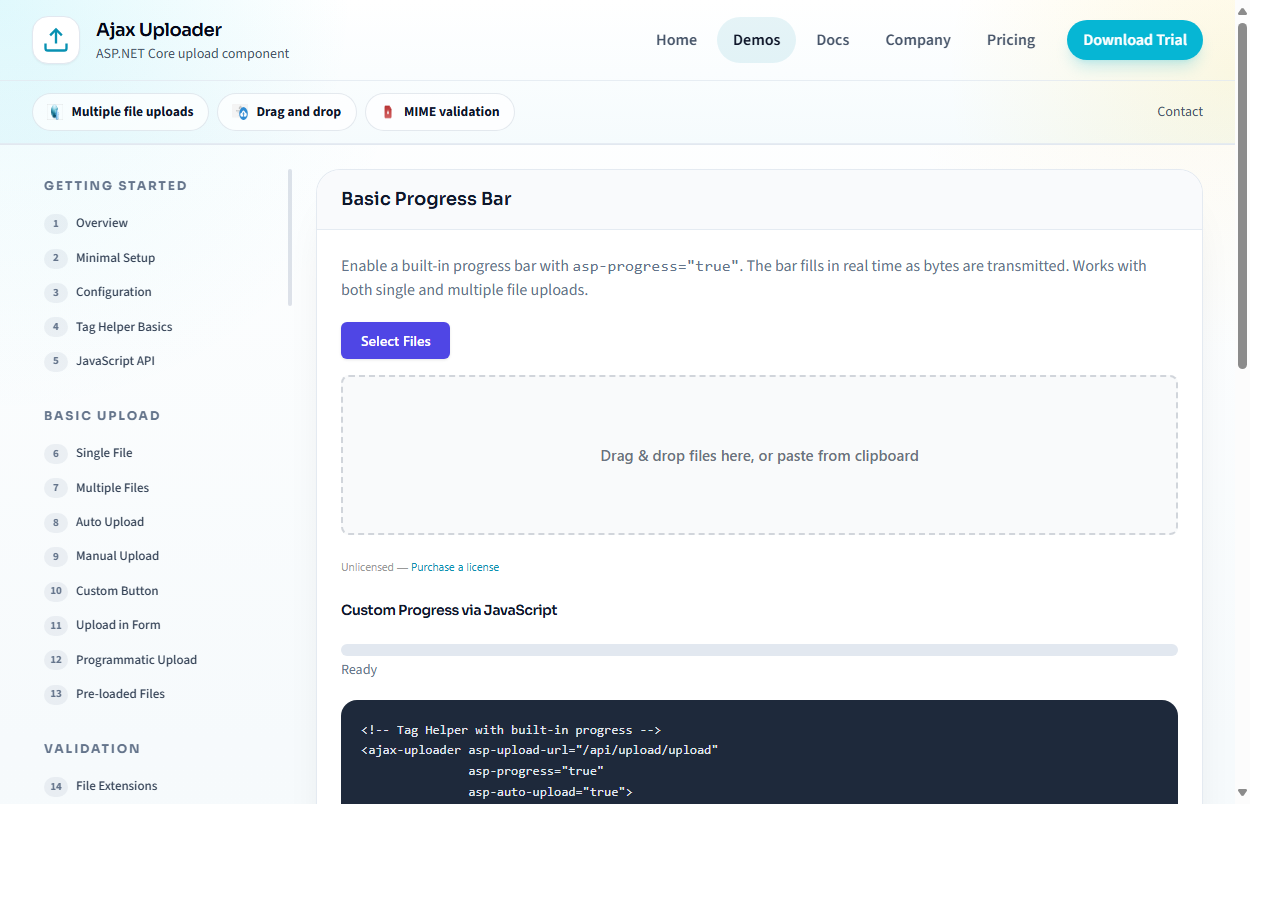Open the Upload in Form demo
The height and width of the screenshot is (900, 1280).
click(x=118, y=625)
